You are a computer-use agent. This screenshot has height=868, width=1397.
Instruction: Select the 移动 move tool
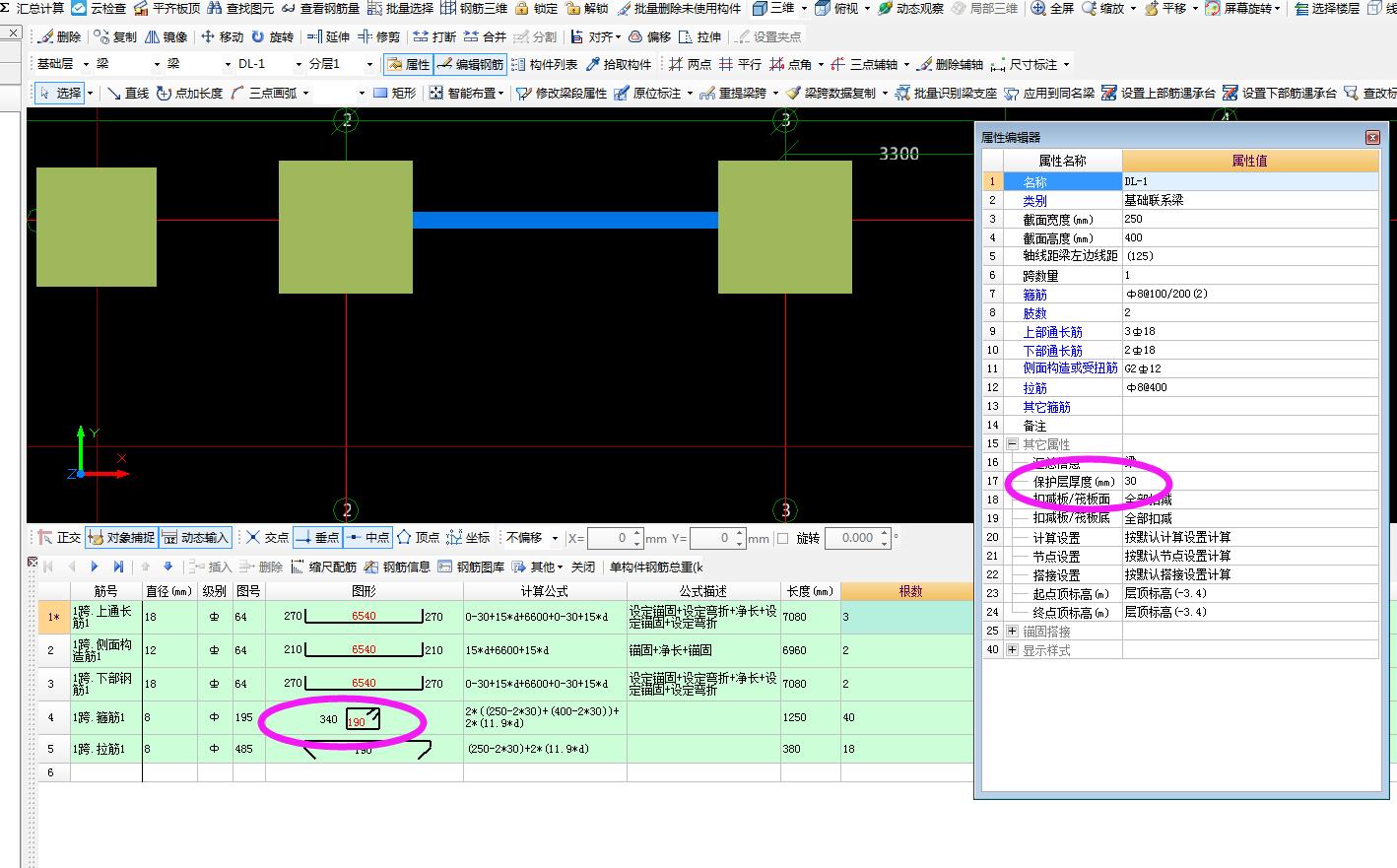click(x=222, y=36)
